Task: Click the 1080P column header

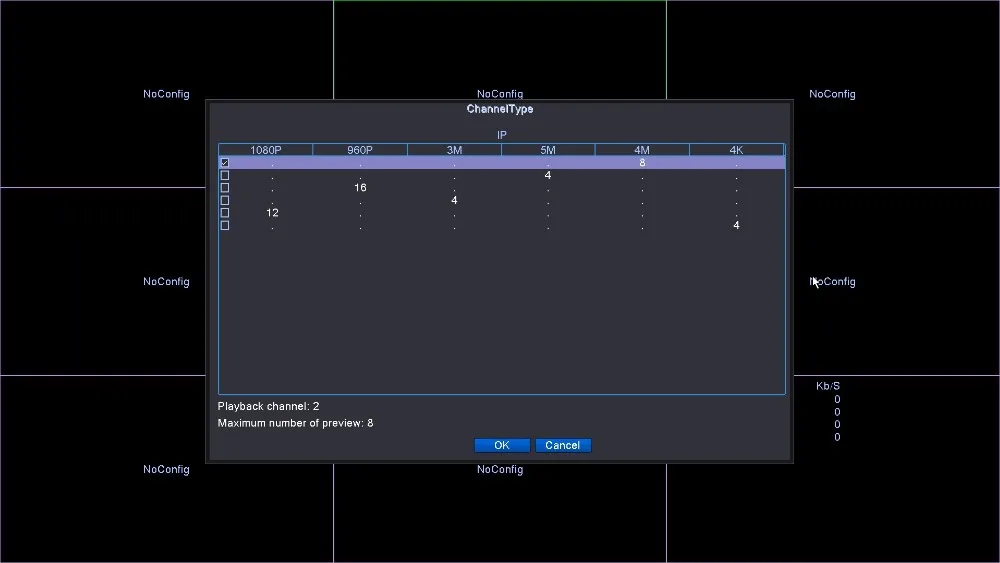Action: tap(265, 150)
